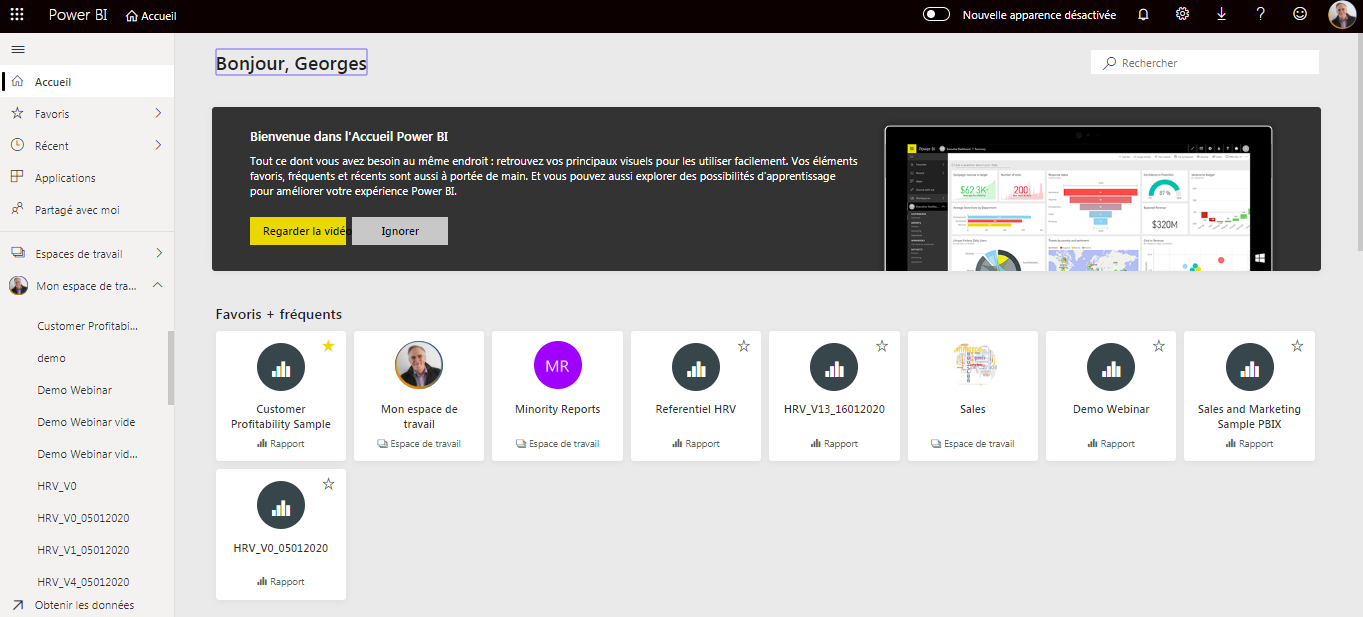The height and width of the screenshot is (617, 1363).
Task: Open notifications bell icon
Action: [x=1144, y=15]
